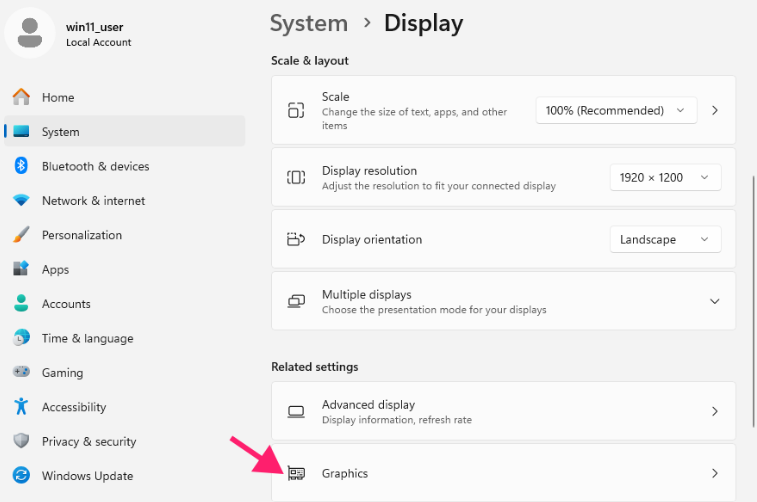Go to Home settings page

(125, 97)
